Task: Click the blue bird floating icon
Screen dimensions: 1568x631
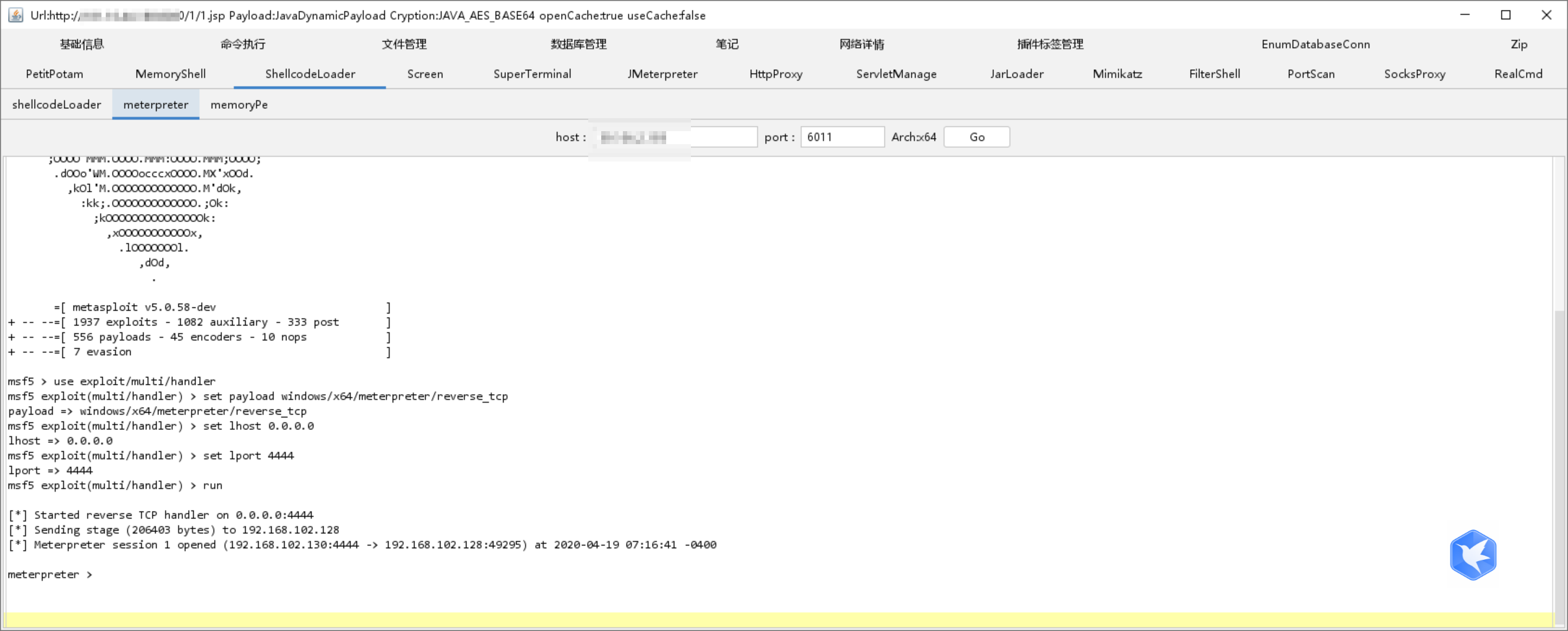Action: click(1473, 555)
